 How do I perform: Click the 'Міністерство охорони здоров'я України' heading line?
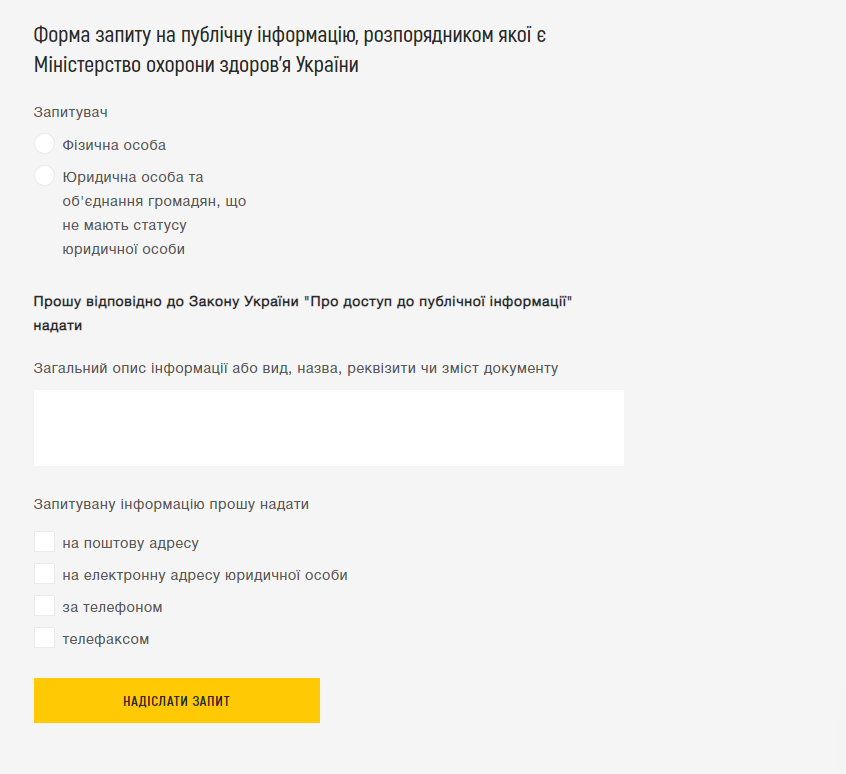pos(196,66)
